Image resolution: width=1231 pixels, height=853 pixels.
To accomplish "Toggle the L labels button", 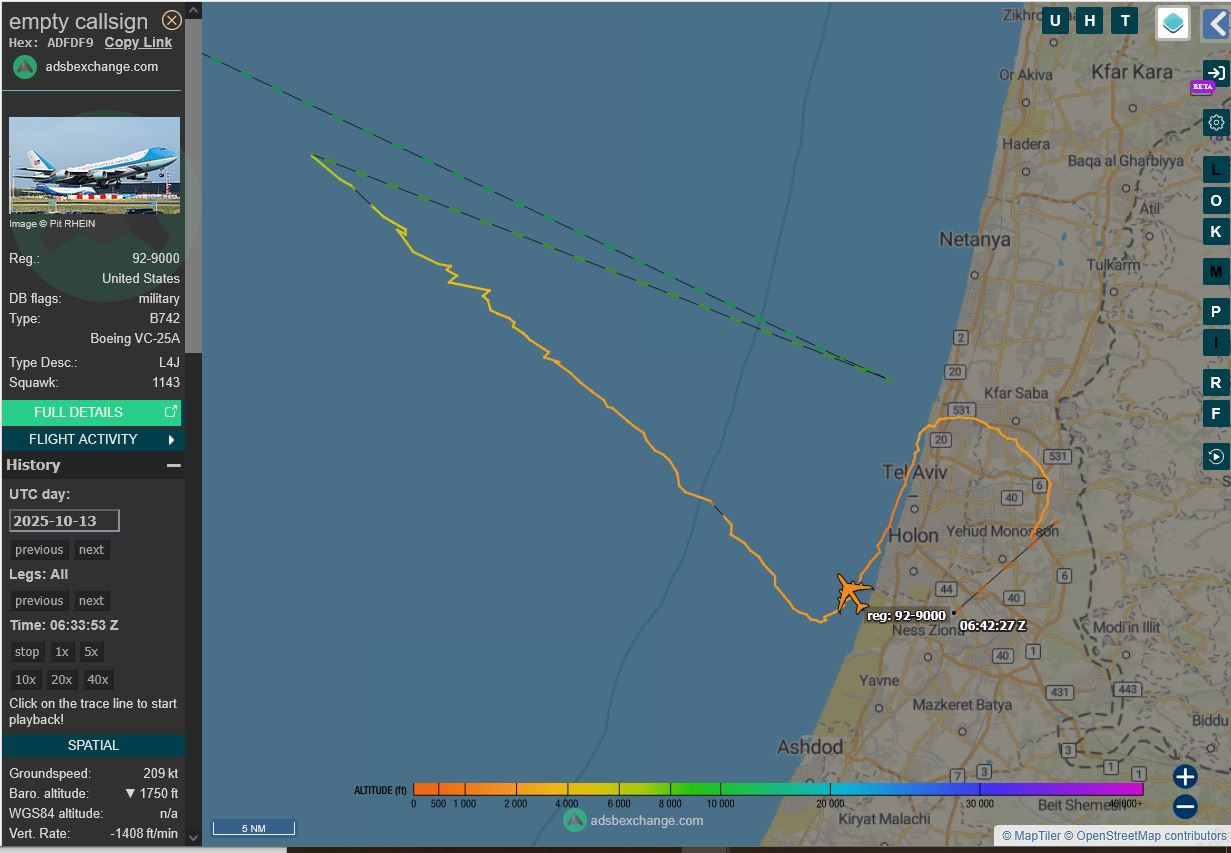I will 1215,170.
